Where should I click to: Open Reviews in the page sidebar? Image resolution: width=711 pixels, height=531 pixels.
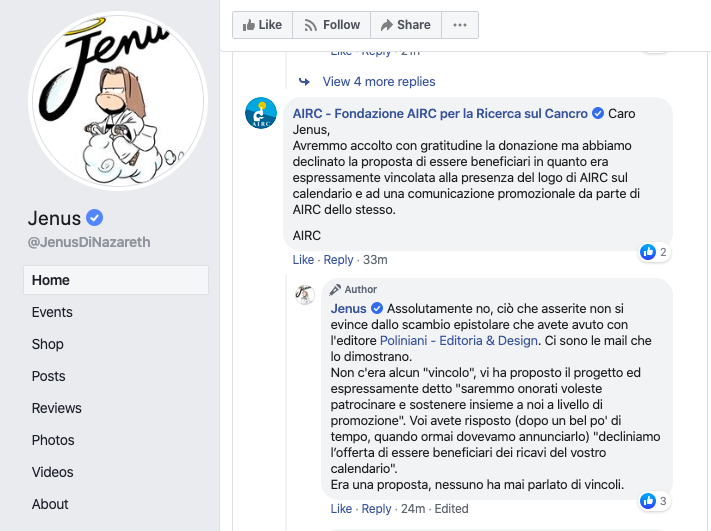[57, 408]
